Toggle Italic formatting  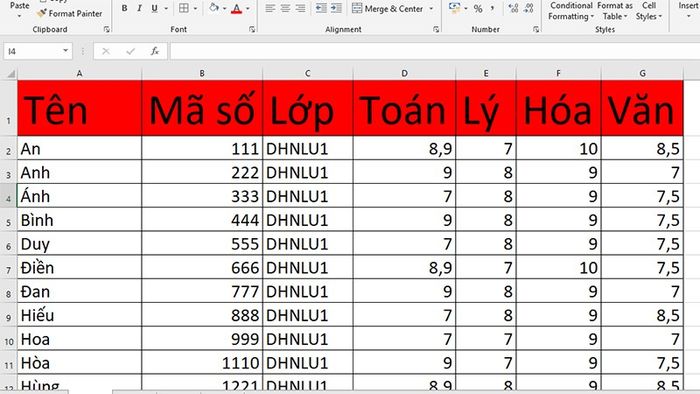click(139, 8)
